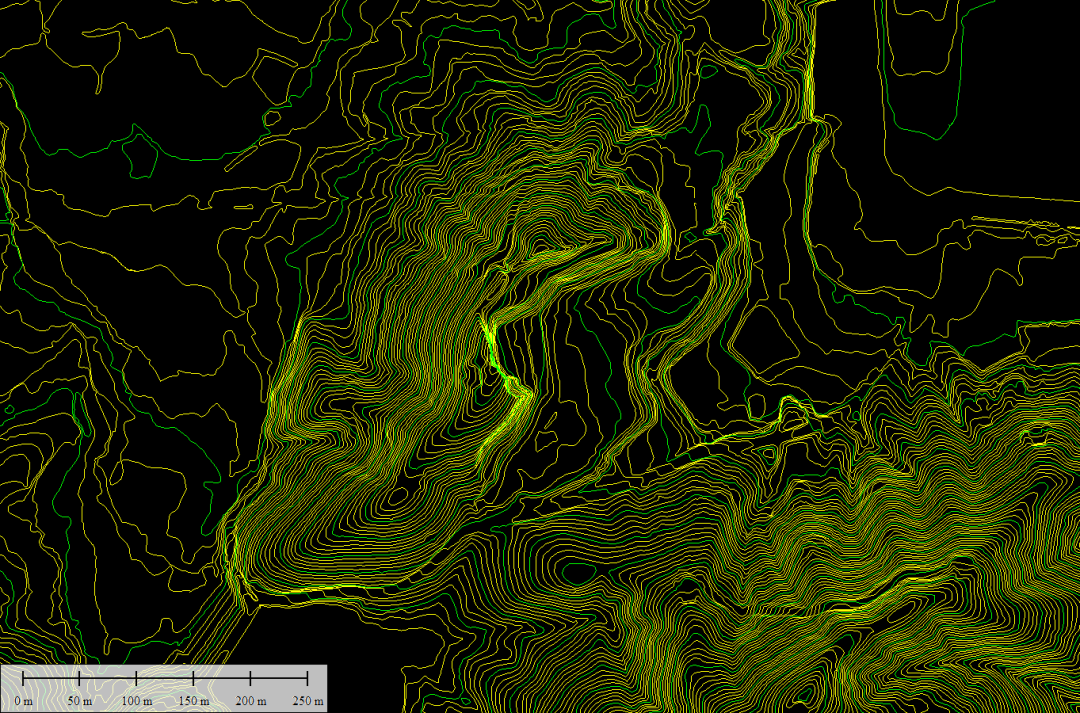Click the '100 m' label on scale bar

[x=136, y=700]
